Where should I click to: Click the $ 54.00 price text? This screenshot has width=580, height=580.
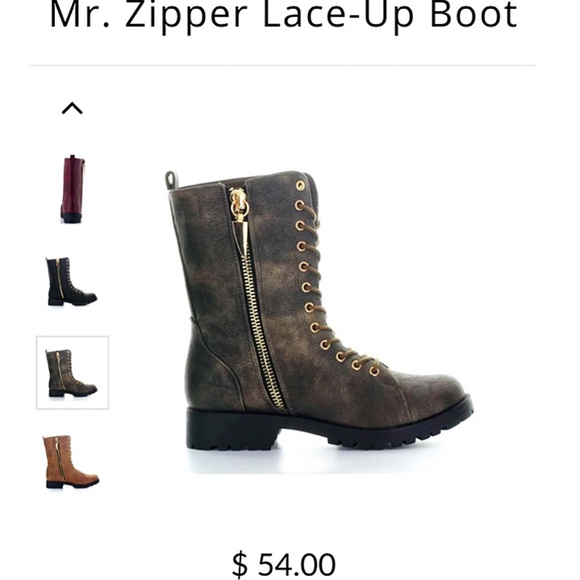[x=284, y=564]
